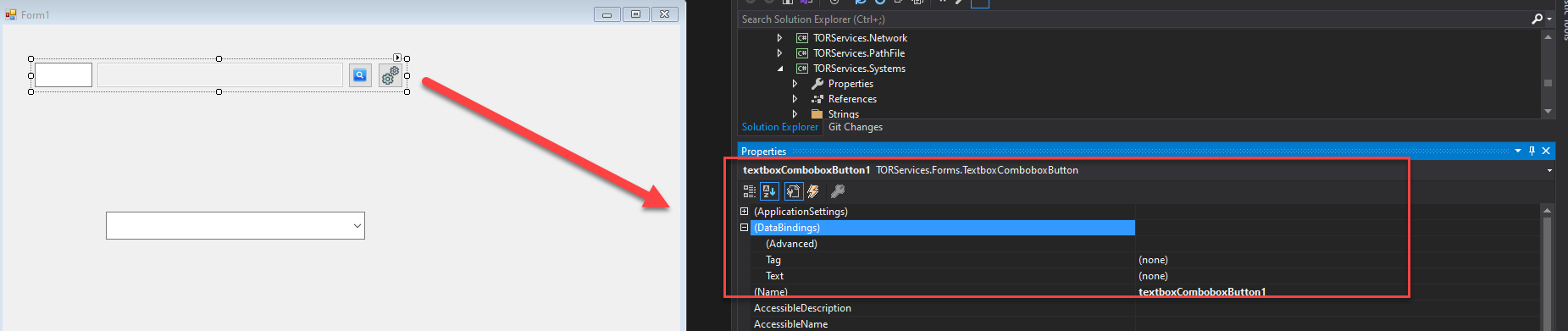This screenshot has height=331, width=1568.
Task: Switch to the Solution Explorer tab
Action: pyautogui.click(x=780, y=127)
